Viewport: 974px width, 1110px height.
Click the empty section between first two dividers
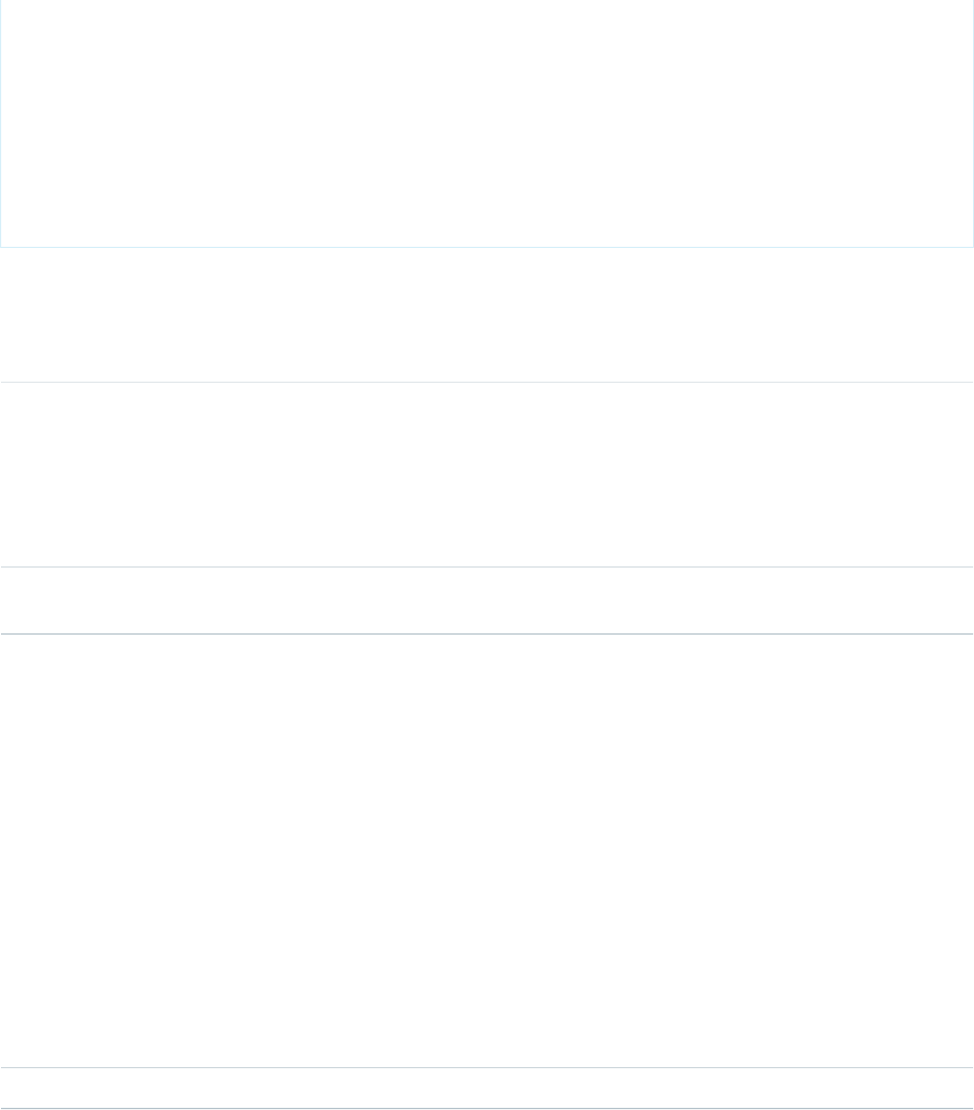coord(487,474)
